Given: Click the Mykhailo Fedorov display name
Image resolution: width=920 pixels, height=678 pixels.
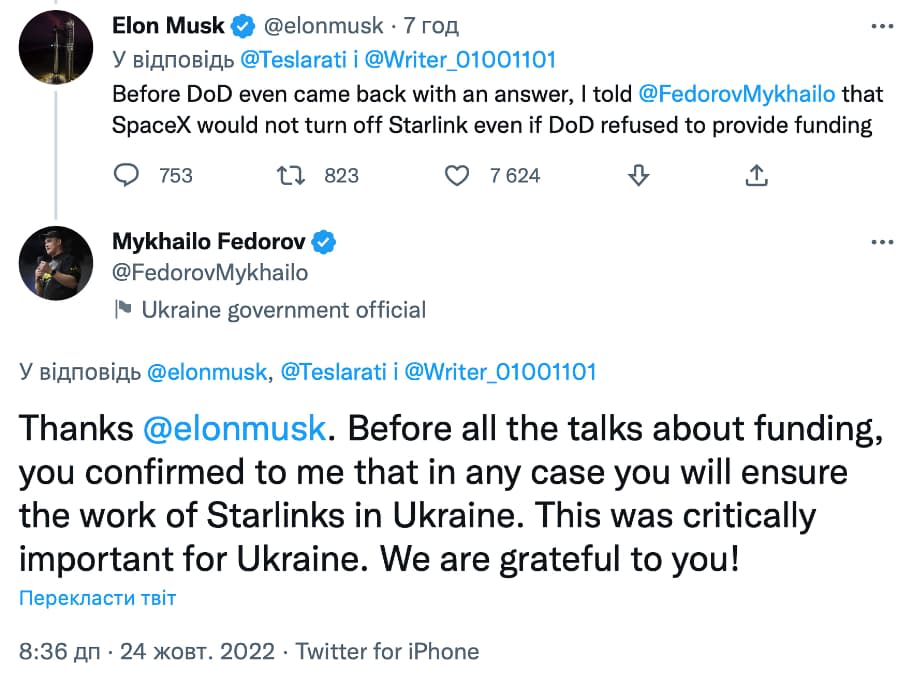Looking at the screenshot, I should (x=210, y=241).
